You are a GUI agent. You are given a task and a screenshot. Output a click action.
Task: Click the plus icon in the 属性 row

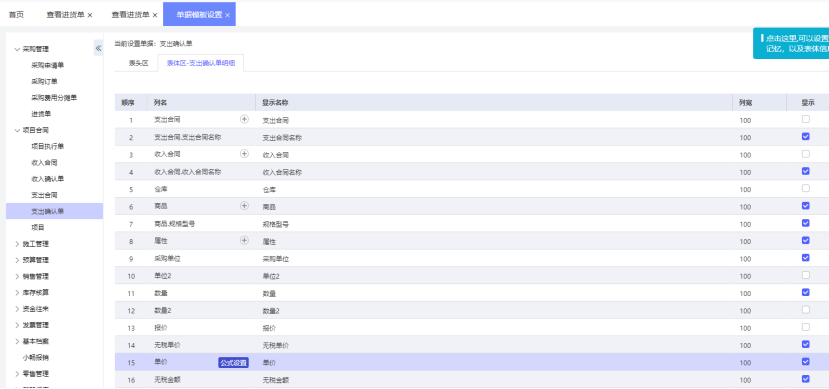click(244, 240)
